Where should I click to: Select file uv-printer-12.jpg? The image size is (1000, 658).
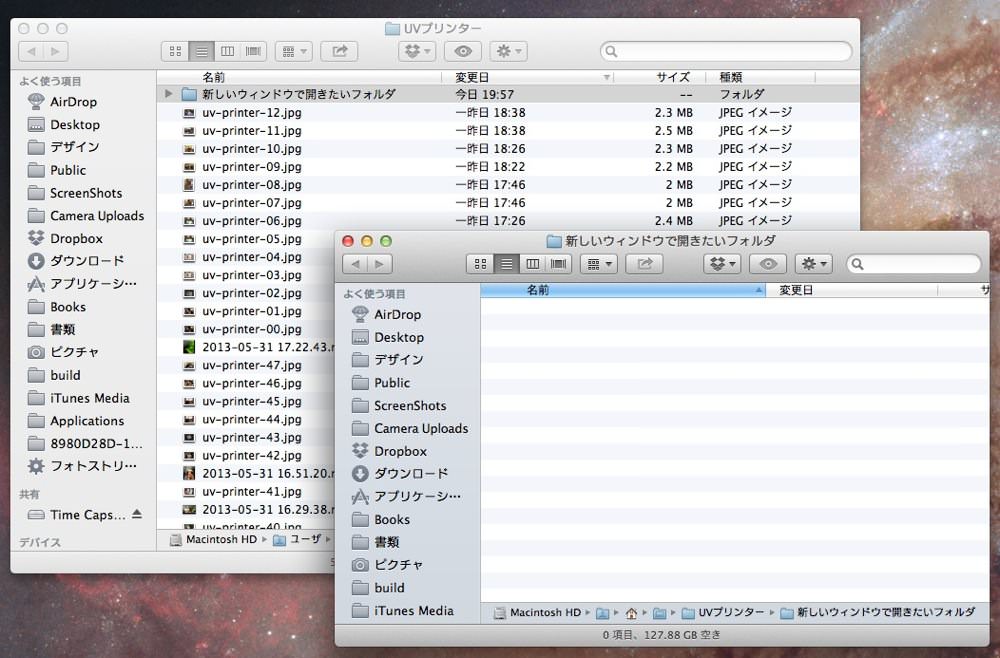click(251, 113)
